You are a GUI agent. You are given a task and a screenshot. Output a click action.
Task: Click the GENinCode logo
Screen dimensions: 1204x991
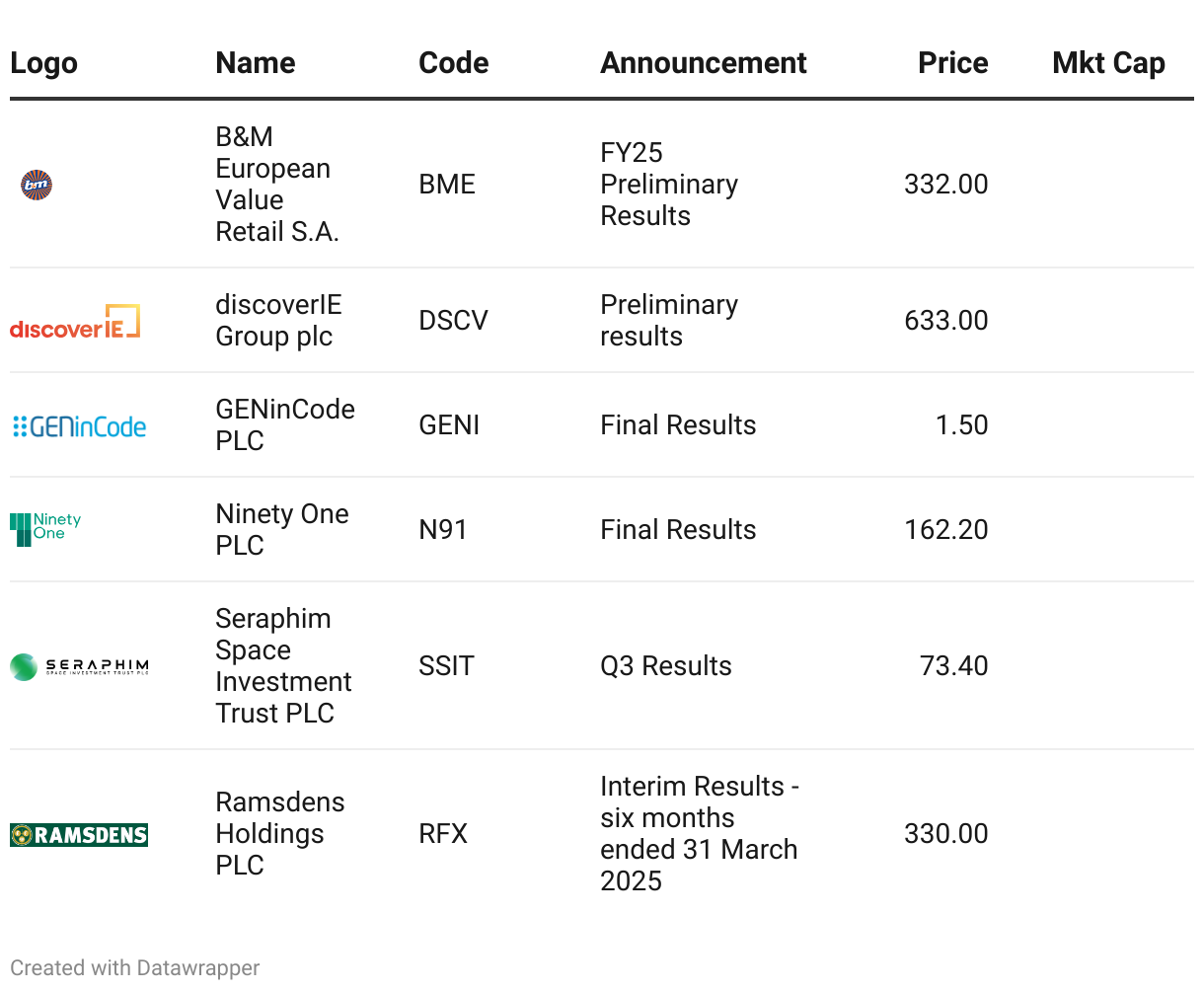79,426
